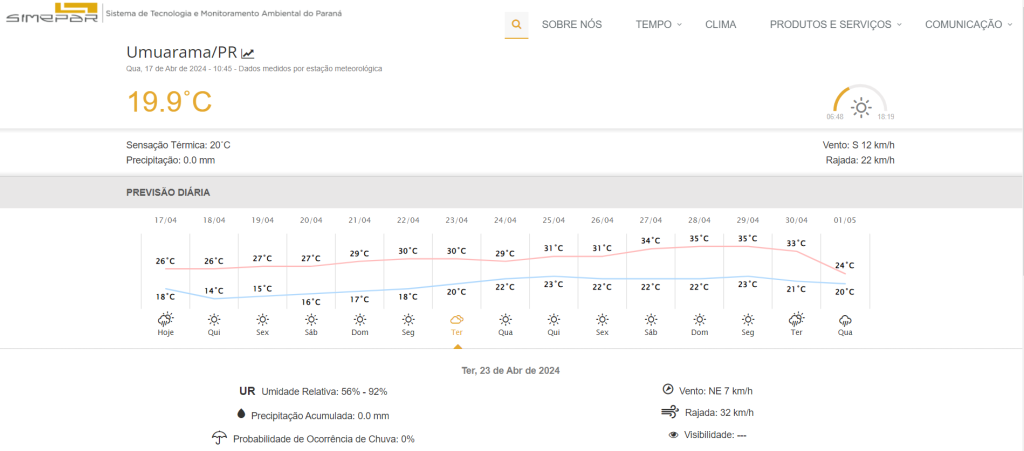Click the sunrise-sunset sun arc icon
Viewport: 1024px width, 451px height.
pyautogui.click(x=861, y=103)
